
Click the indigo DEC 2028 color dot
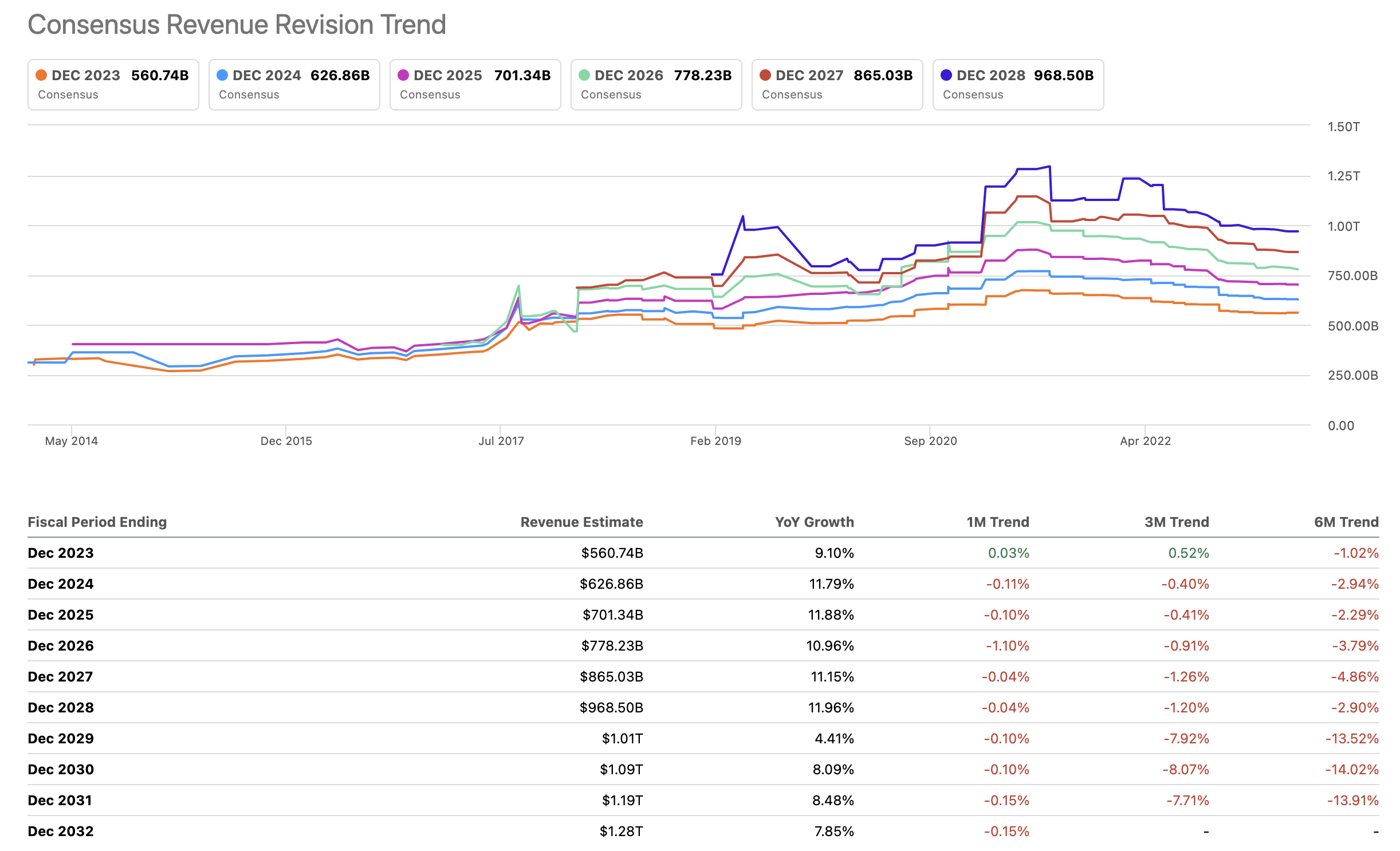[x=946, y=75]
